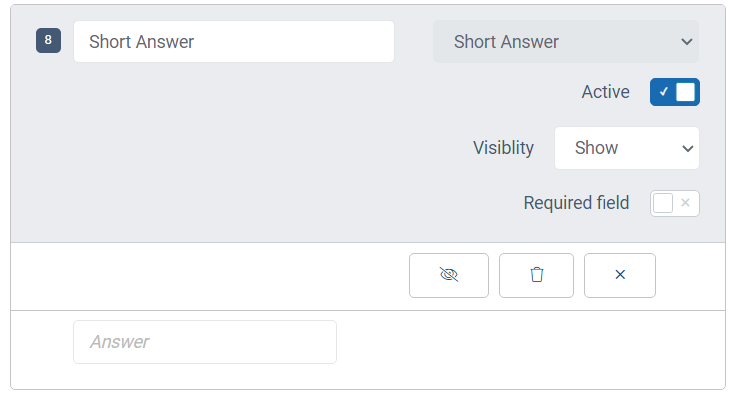This screenshot has width=733, height=398.
Task: Open the Visibility dropdown showing Show
Action: pos(626,148)
